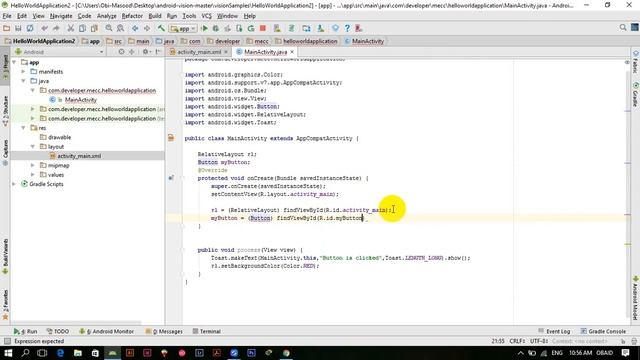This screenshot has height=360, width=640.
Task: Click the mecc breadcrumb in navigation bar
Action: coord(258,41)
